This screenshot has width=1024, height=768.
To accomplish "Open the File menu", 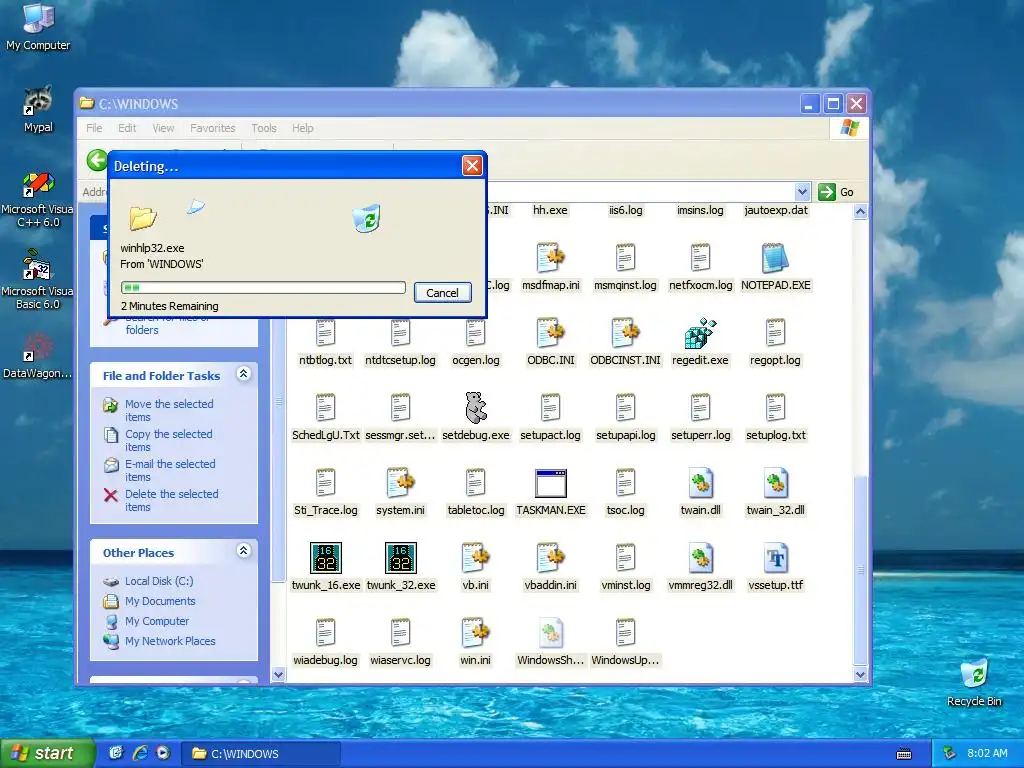I will [94, 128].
